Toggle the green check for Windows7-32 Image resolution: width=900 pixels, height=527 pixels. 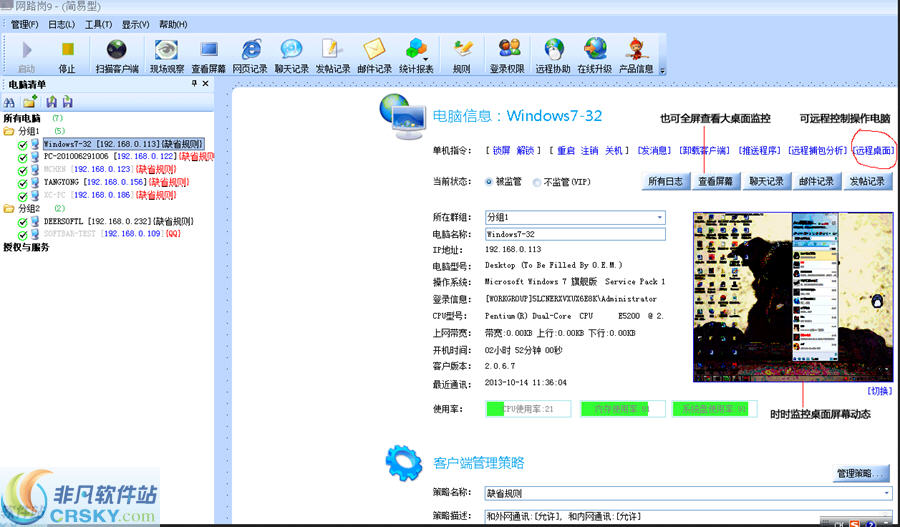click(22, 145)
